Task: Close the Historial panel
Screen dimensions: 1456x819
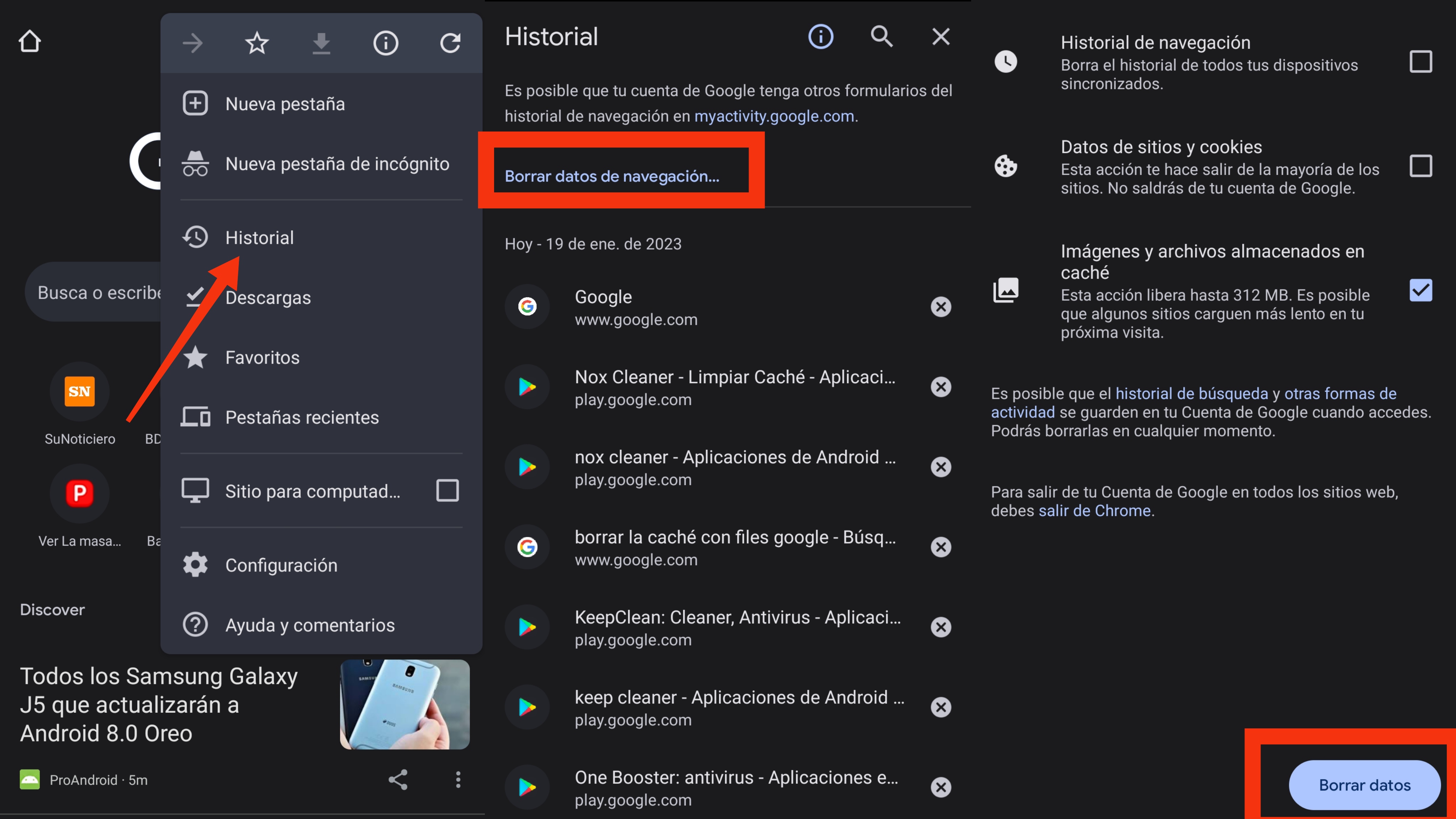Action: (941, 37)
